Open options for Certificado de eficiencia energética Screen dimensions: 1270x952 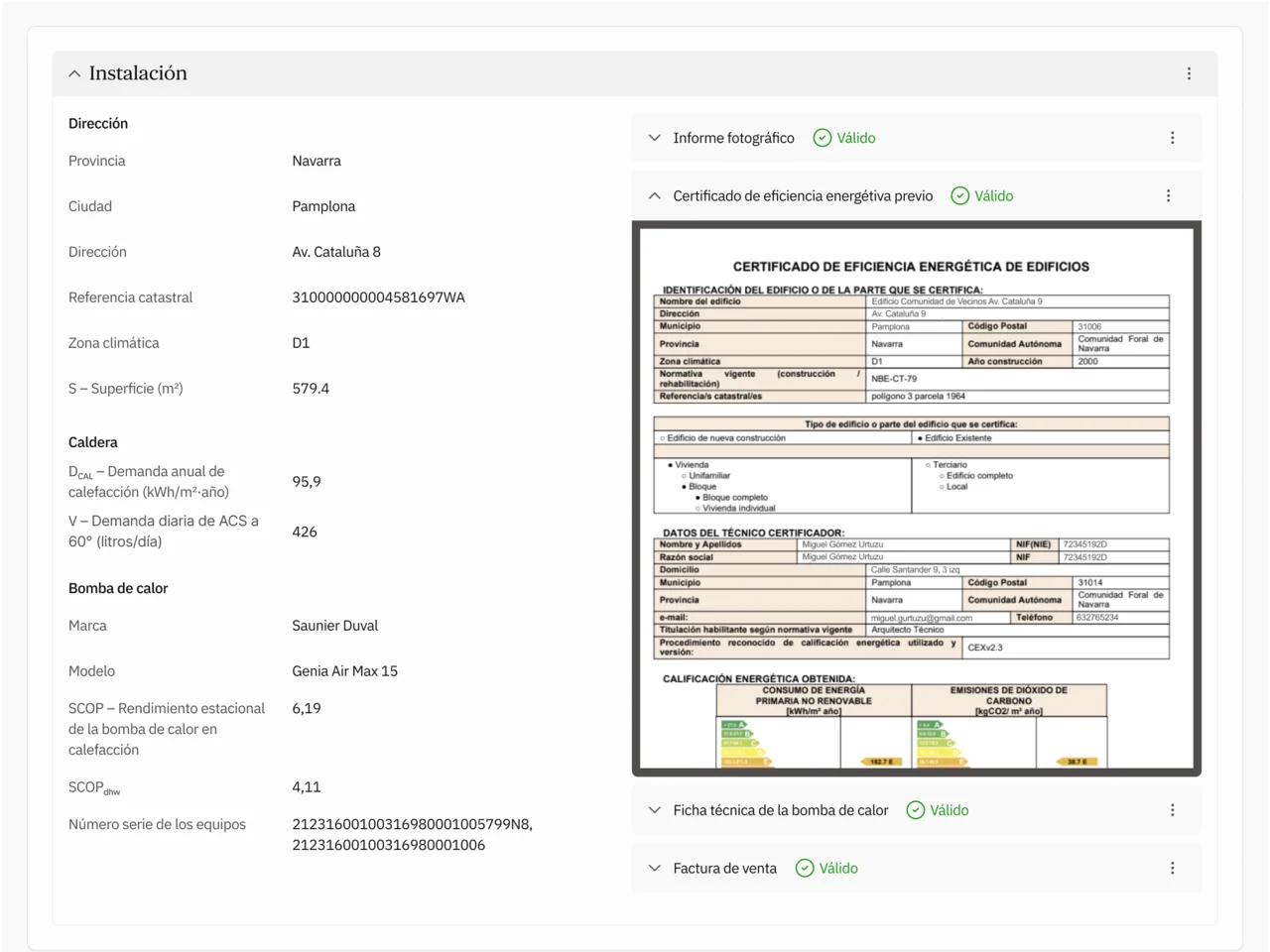point(1168,195)
